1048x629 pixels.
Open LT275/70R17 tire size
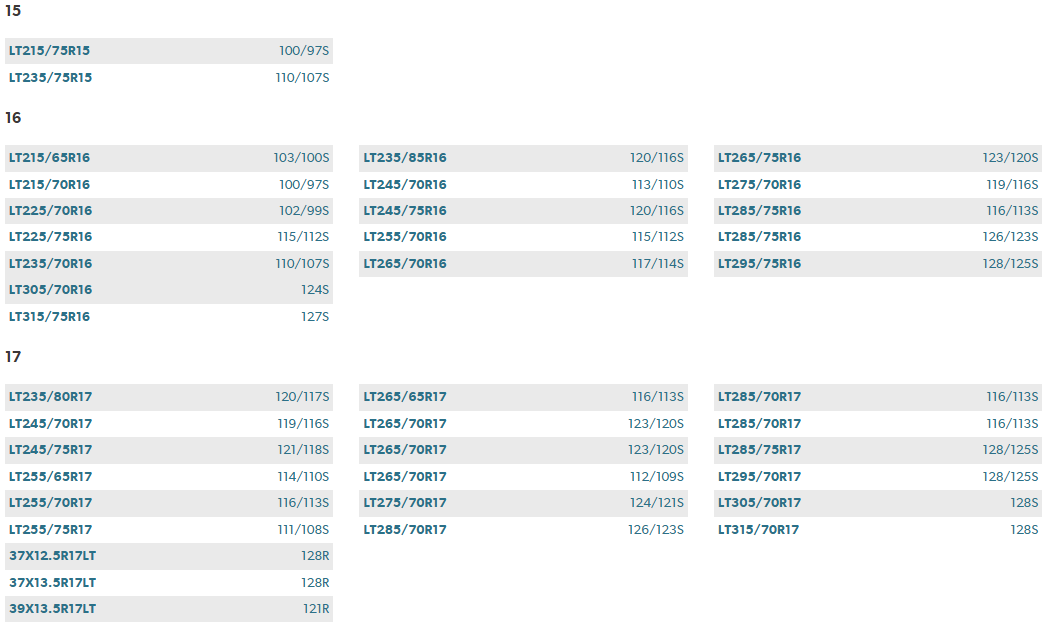405,503
